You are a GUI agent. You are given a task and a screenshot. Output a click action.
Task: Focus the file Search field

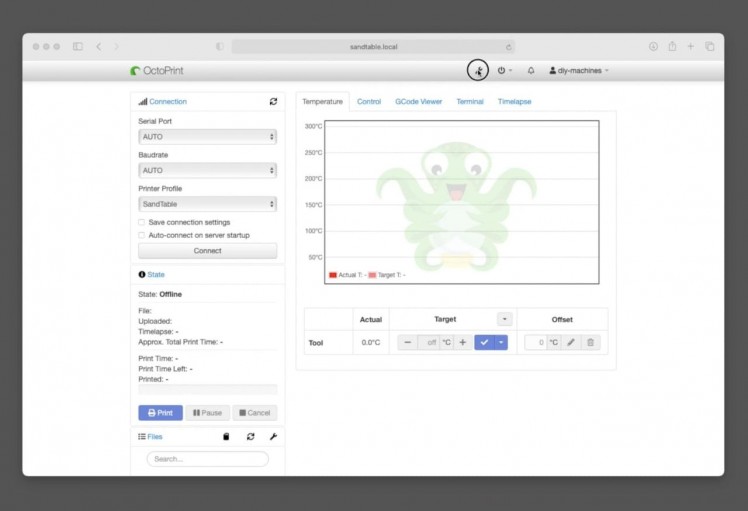click(208, 459)
